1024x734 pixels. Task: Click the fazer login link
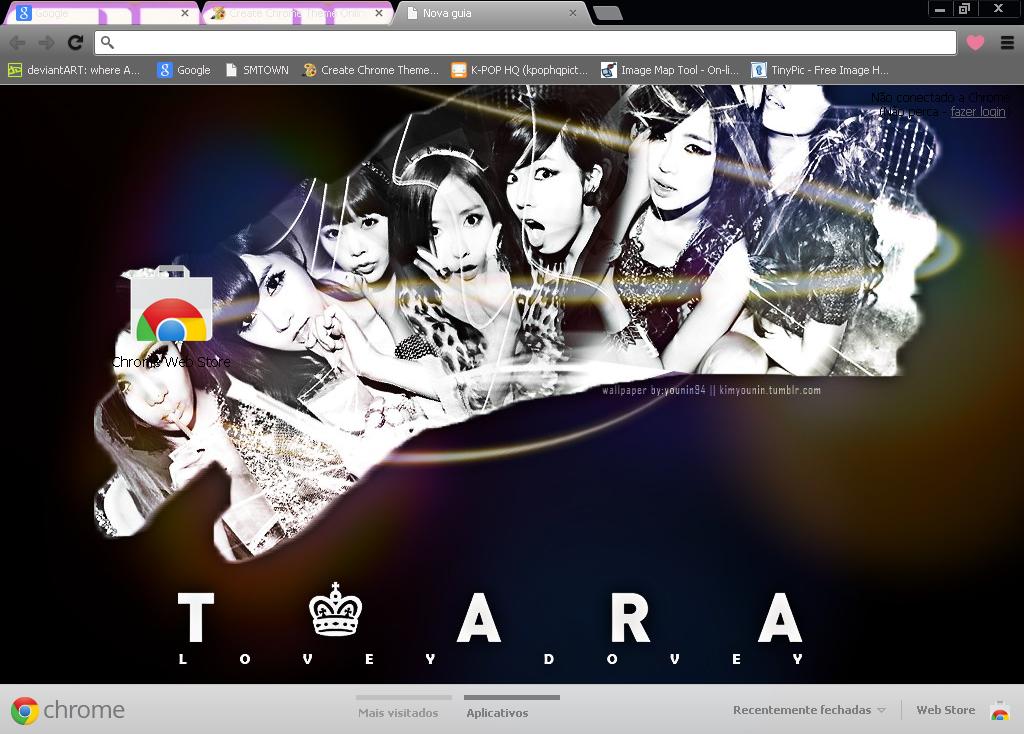[978, 112]
